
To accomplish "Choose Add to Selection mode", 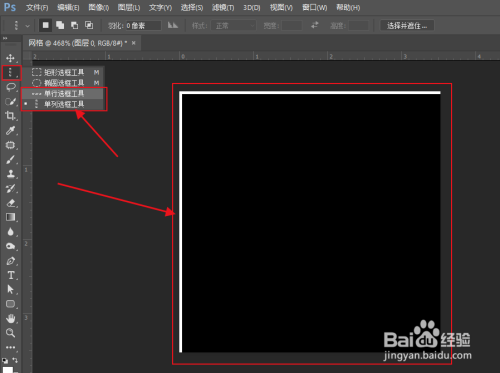I will click(x=60, y=25).
